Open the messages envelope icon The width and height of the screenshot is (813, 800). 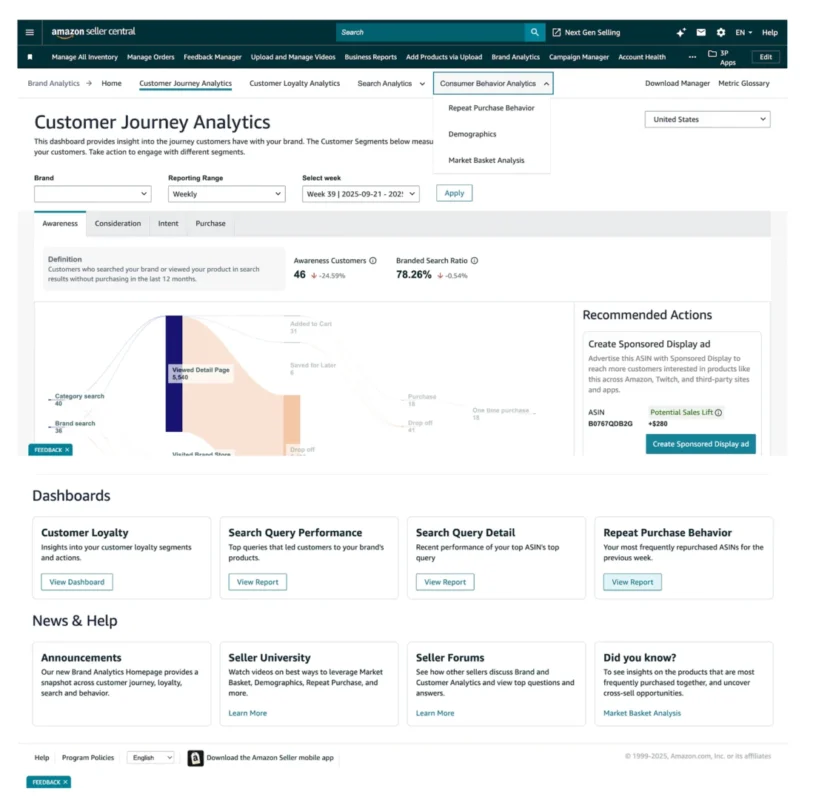pos(700,31)
